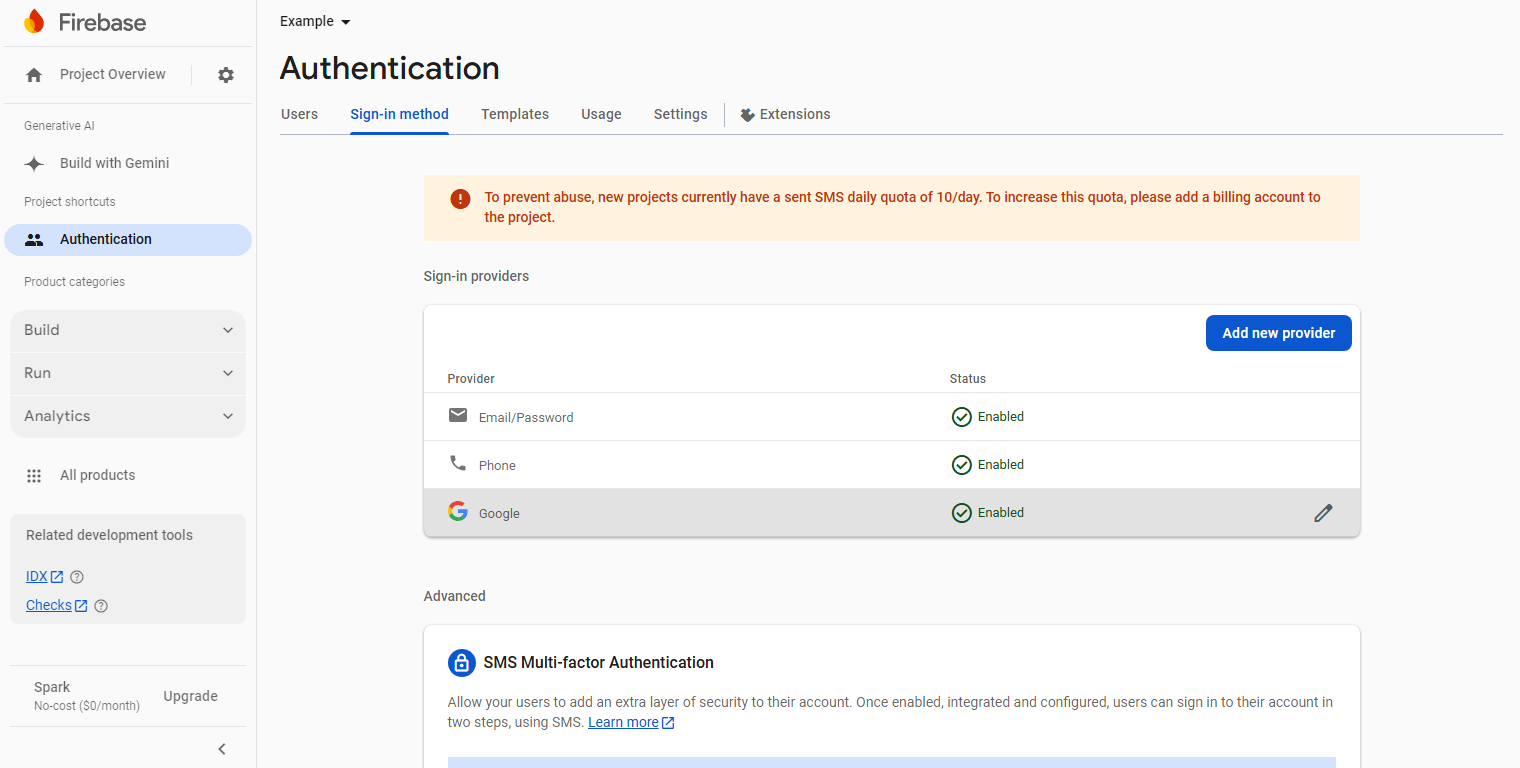Follow the Learn more link

(623, 723)
